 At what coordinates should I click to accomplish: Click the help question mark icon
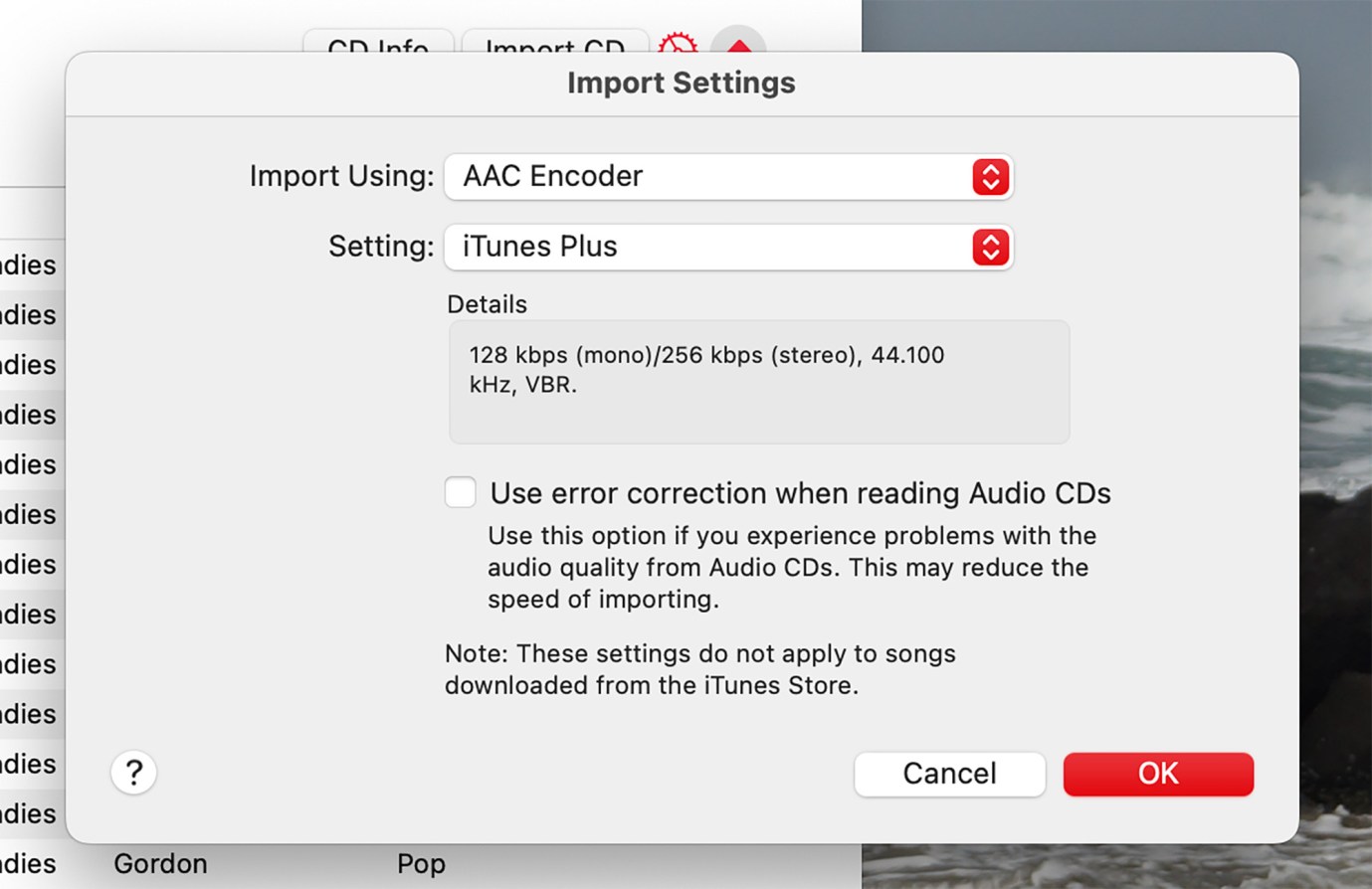(x=133, y=773)
